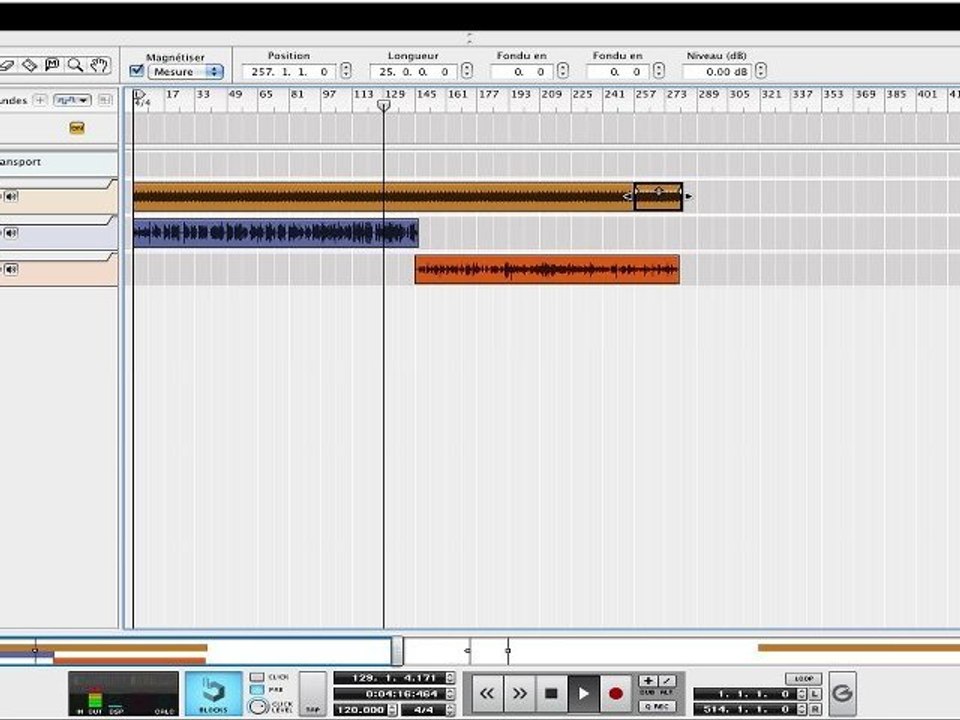Click the left resize handle of selected clip
Image resolution: width=960 pixels, height=720 pixels.
click(x=627, y=197)
